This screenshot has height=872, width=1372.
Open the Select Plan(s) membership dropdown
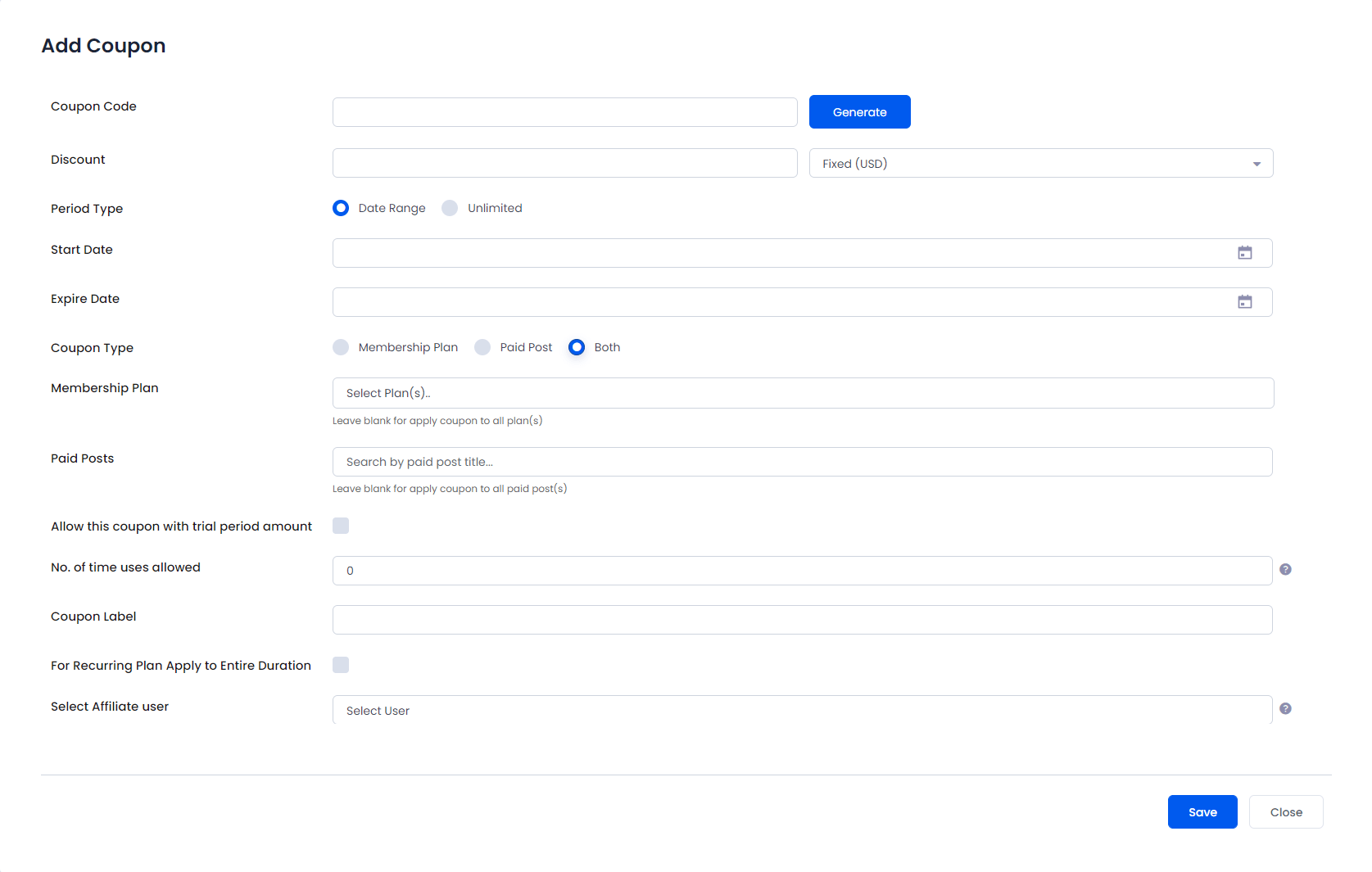click(803, 393)
